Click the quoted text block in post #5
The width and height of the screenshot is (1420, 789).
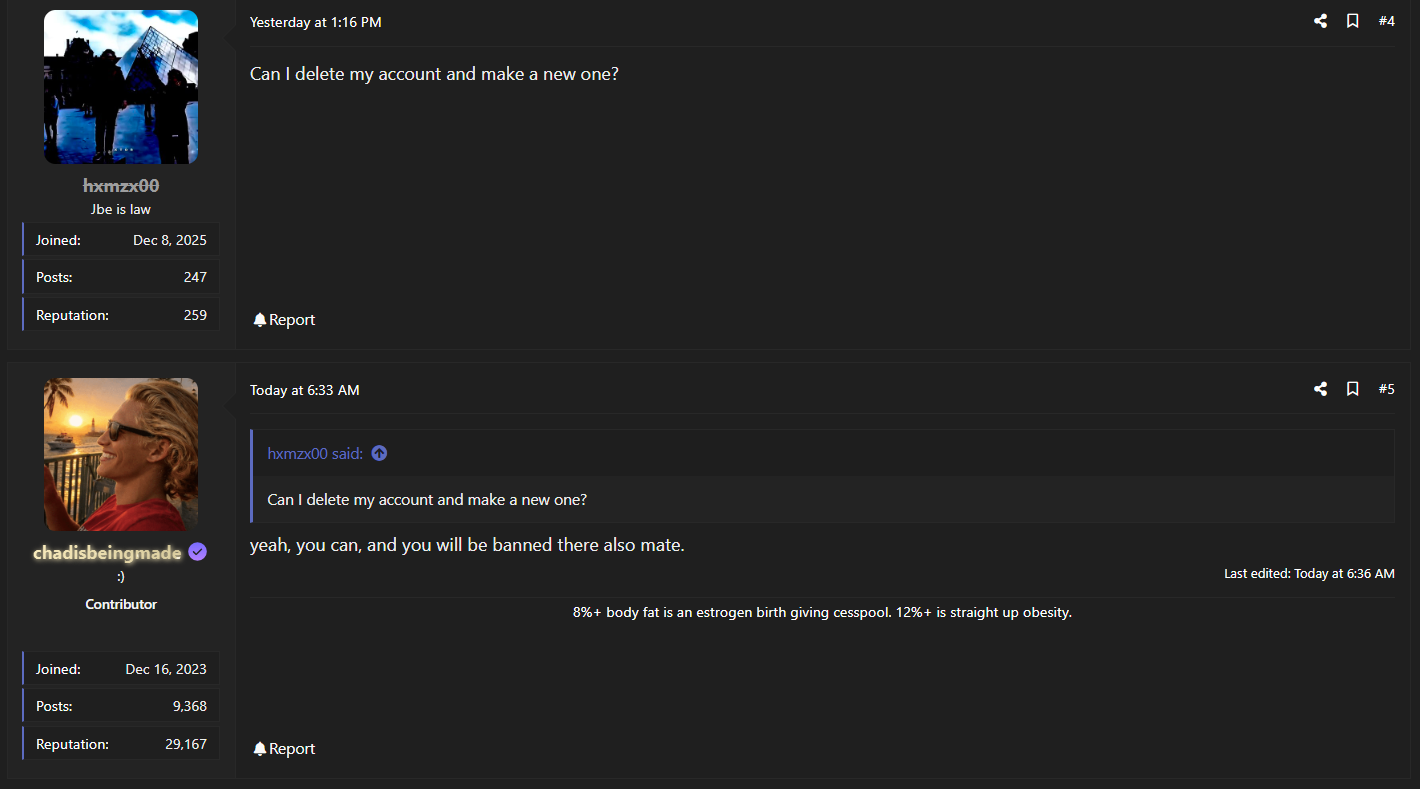(x=427, y=499)
